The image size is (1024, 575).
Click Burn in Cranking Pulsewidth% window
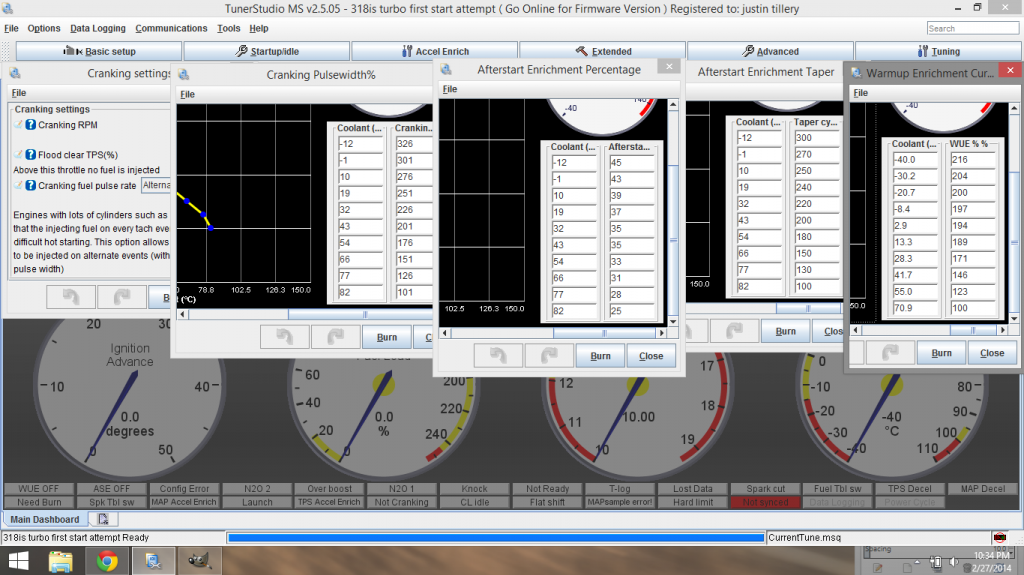click(387, 337)
